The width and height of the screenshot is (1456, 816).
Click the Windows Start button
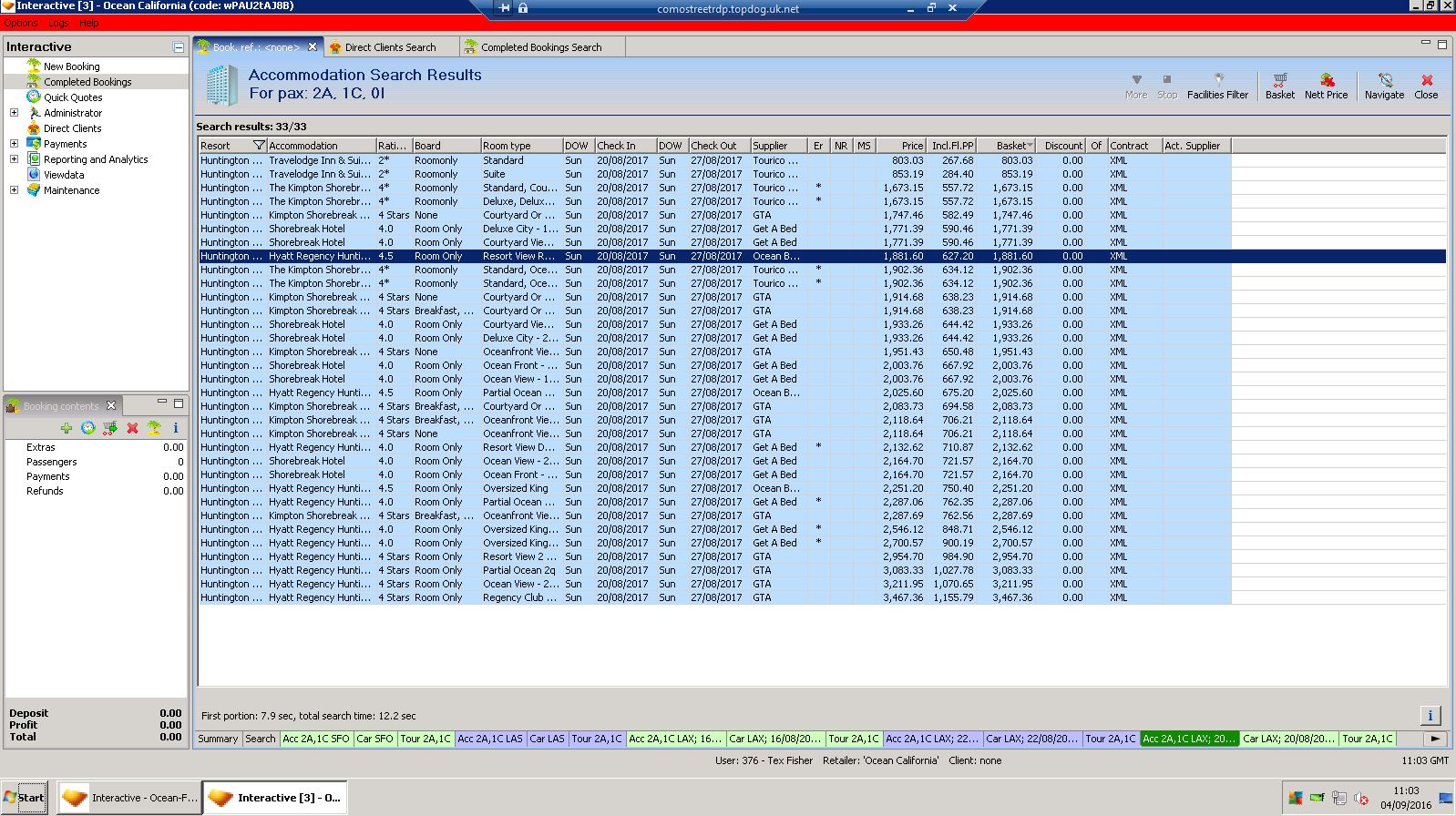tap(25, 798)
